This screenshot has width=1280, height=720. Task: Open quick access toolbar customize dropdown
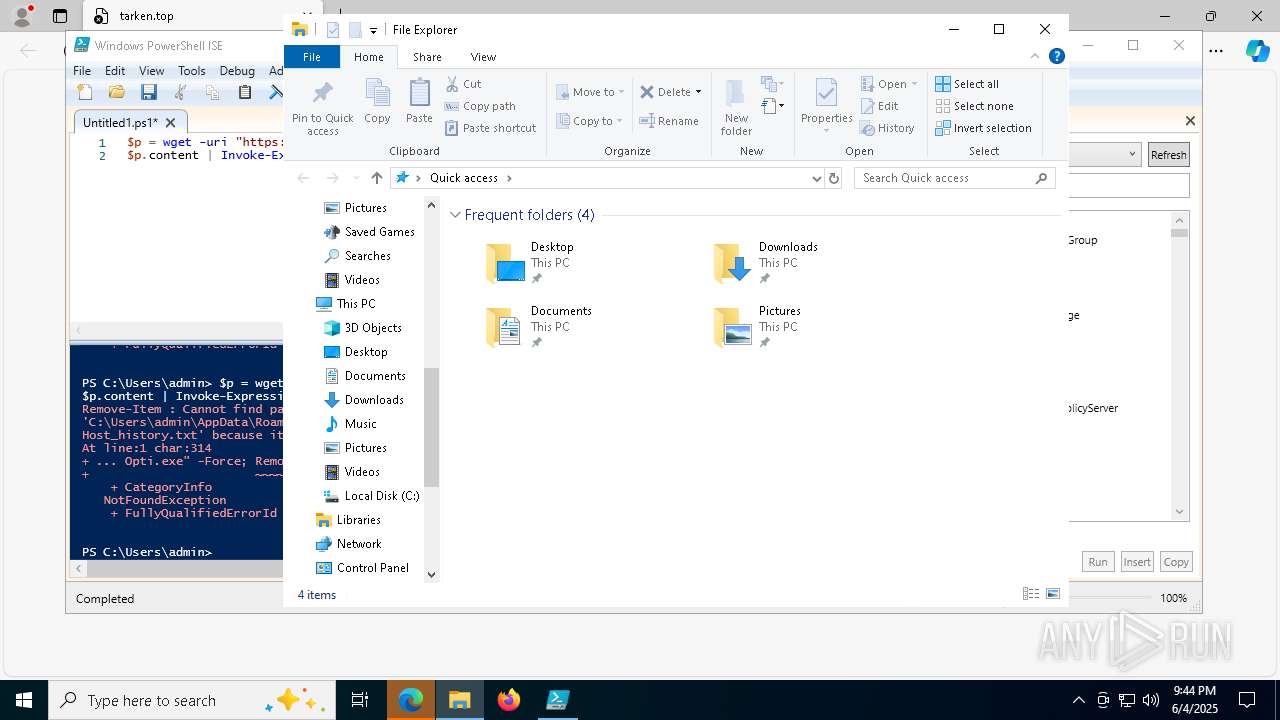[x=373, y=31]
